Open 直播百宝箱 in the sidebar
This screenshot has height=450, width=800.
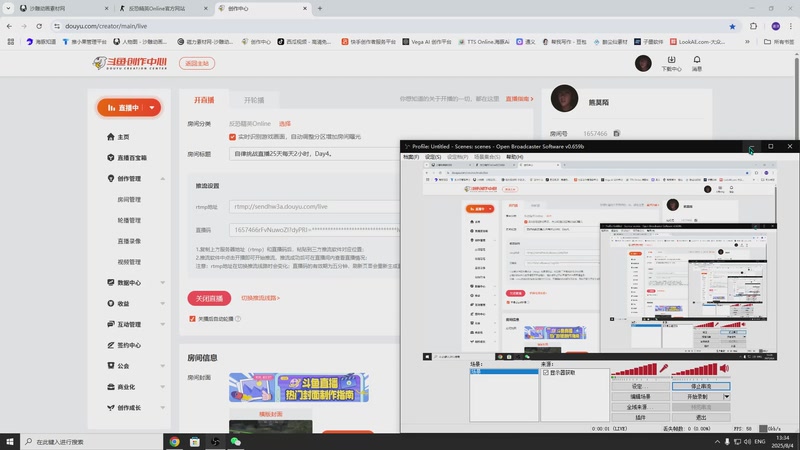[x=127, y=158]
